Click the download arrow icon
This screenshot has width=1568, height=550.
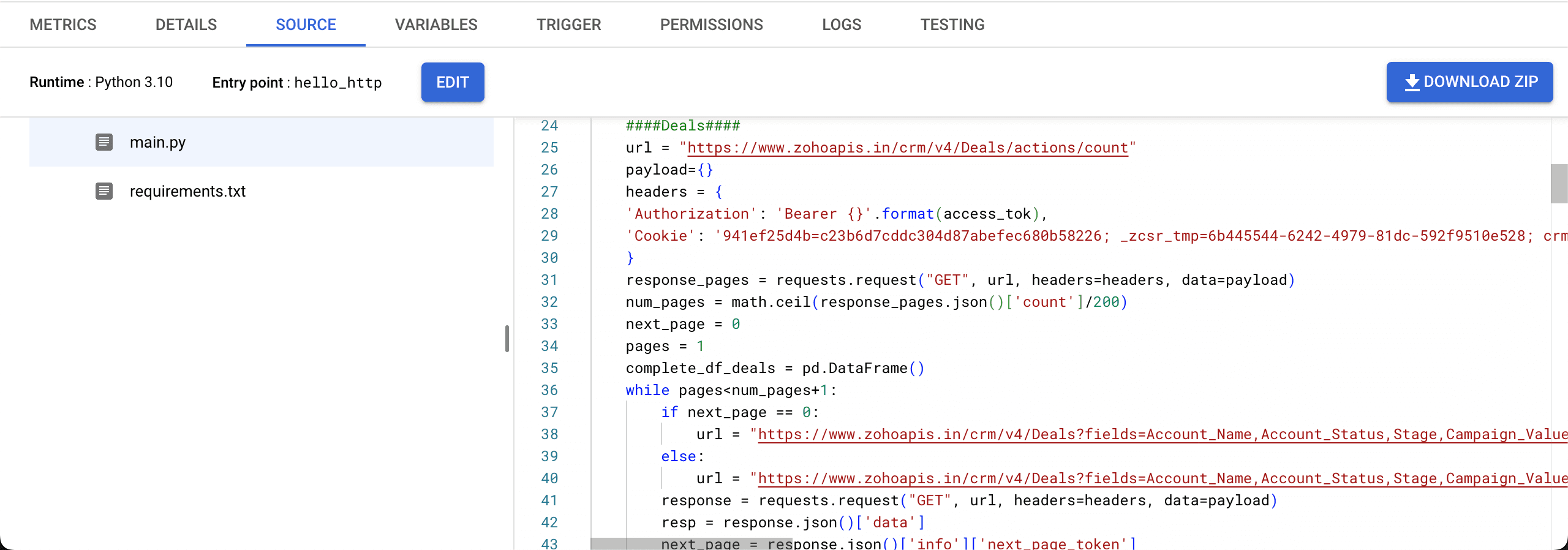coord(1412,82)
